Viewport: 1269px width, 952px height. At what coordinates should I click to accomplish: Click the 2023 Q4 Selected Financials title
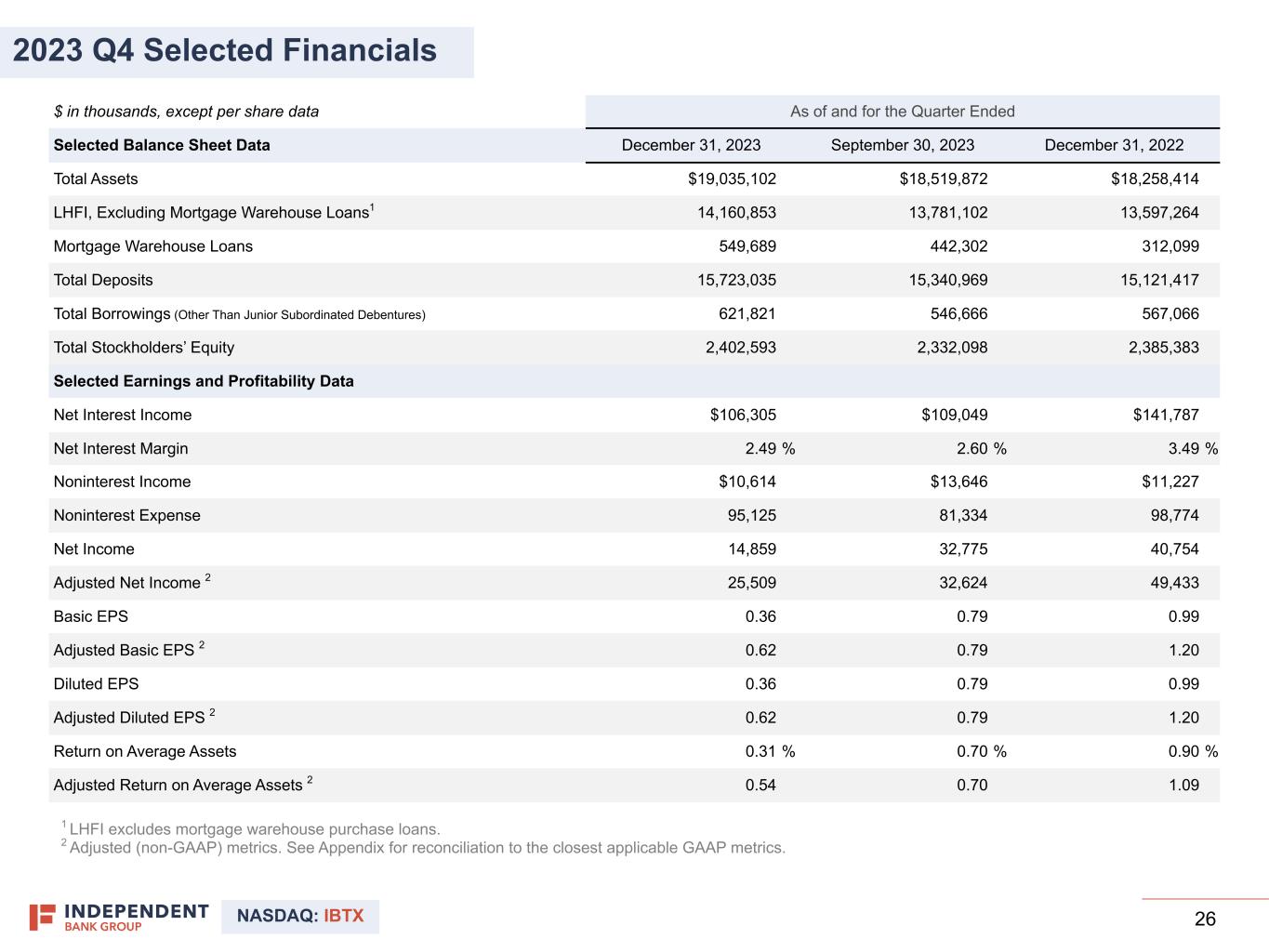pyautogui.click(x=225, y=50)
